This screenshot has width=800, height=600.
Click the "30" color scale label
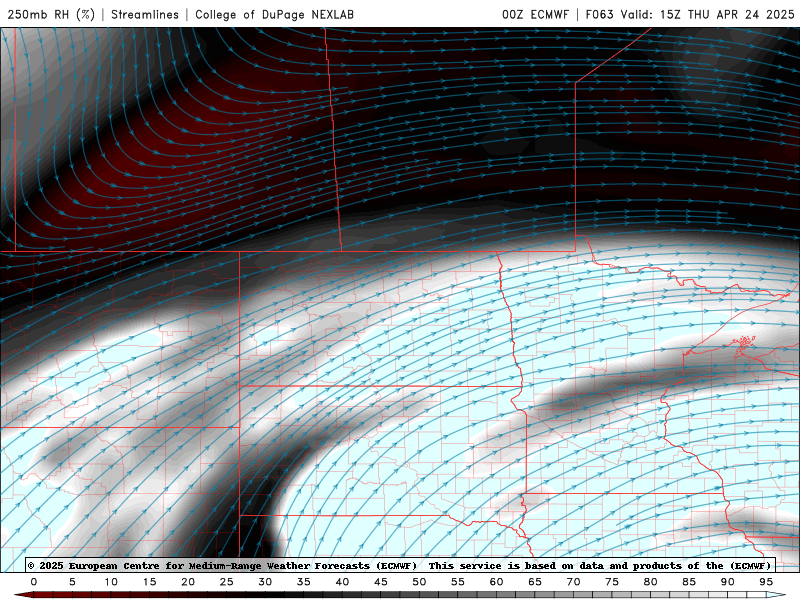(265, 582)
